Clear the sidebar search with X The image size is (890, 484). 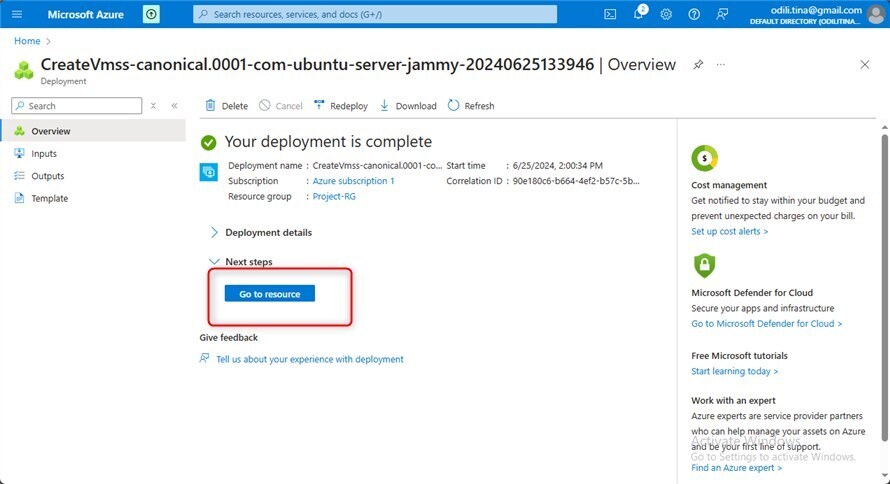(x=153, y=106)
